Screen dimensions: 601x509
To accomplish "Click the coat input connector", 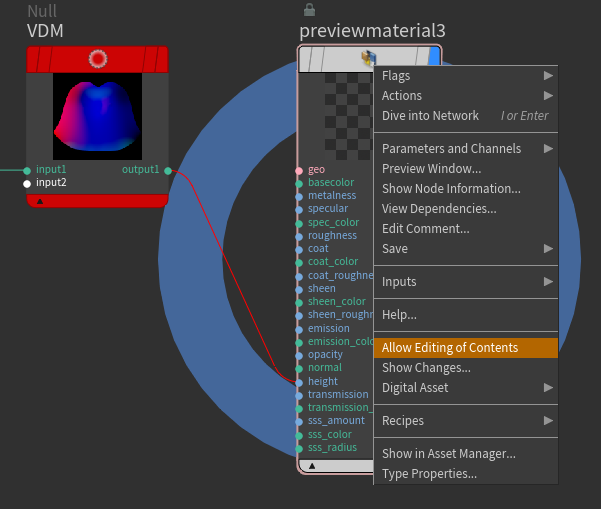I will click(x=299, y=250).
